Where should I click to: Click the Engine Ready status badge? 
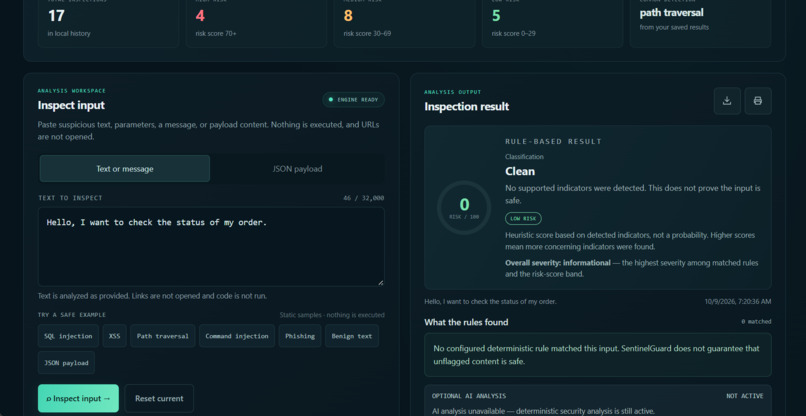(354, 100)
